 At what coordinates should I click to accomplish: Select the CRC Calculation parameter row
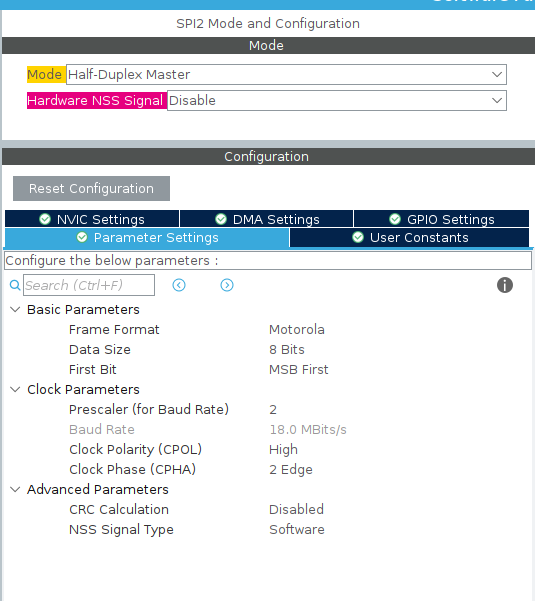[x=268, y=509]
